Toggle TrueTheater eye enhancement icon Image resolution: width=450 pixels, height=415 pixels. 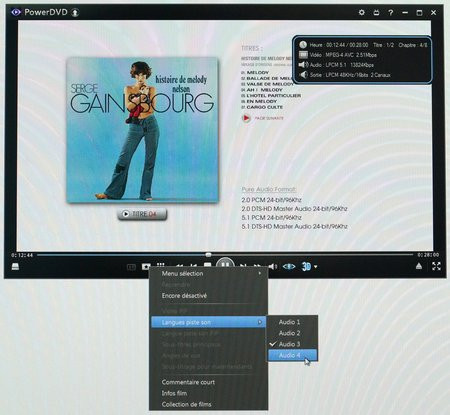pos(289,266)
